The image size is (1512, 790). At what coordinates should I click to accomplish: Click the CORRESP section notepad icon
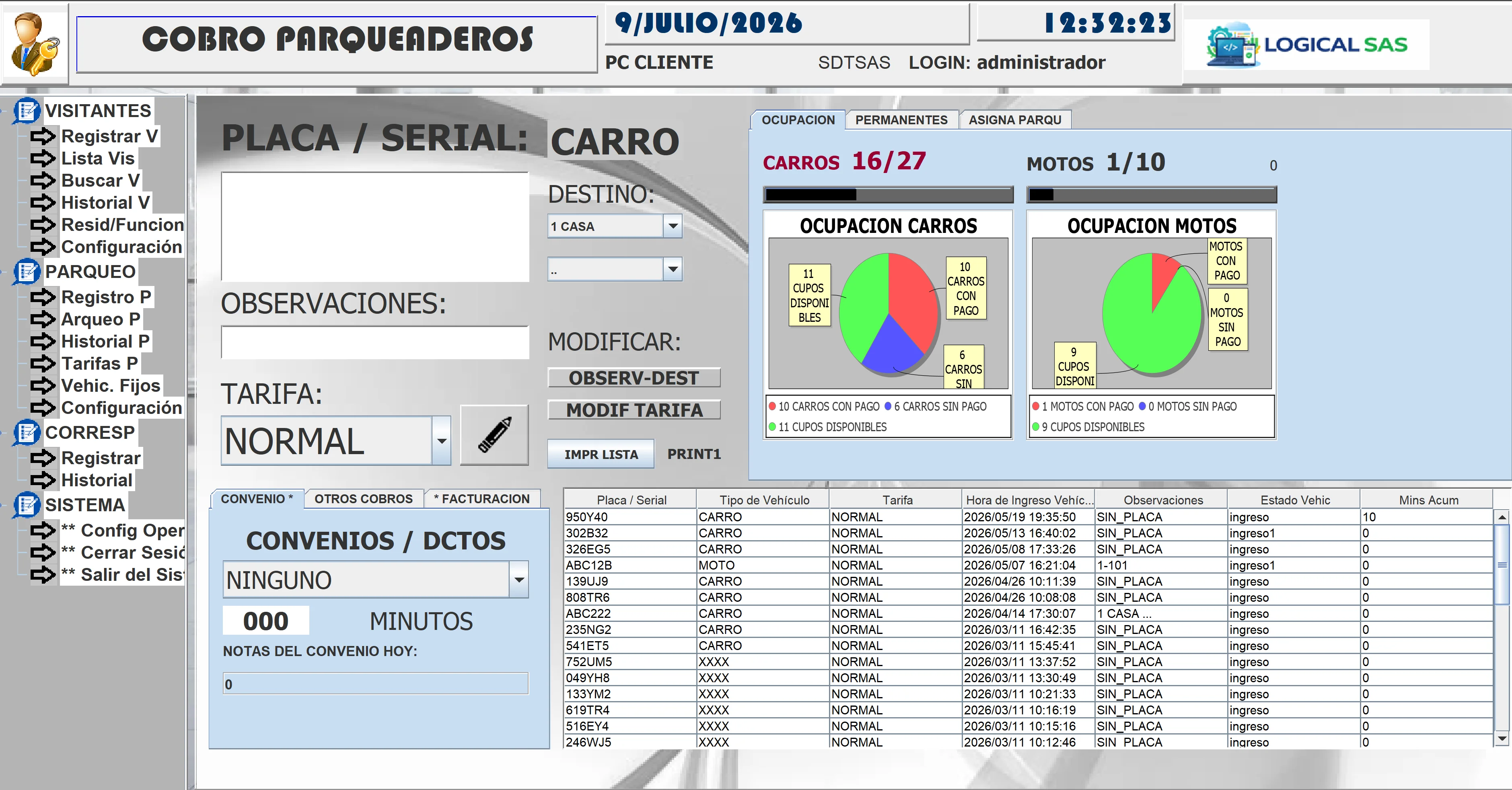pyautogui.click(x=27, y=432)
